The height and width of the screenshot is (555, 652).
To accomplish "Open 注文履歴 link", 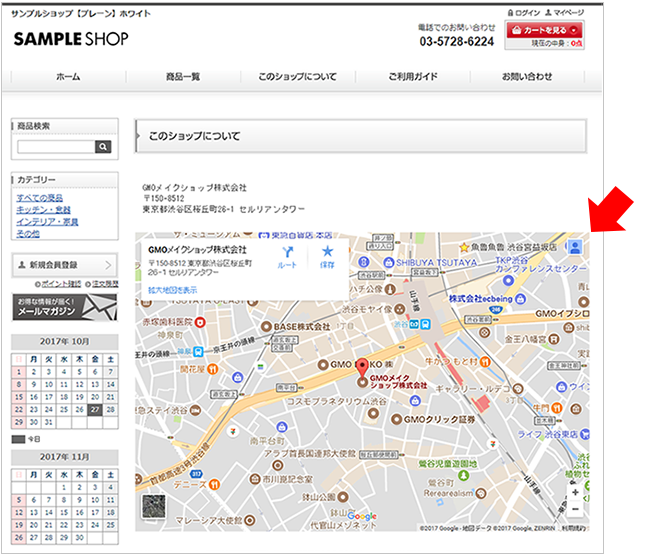I will pos(105,284).
